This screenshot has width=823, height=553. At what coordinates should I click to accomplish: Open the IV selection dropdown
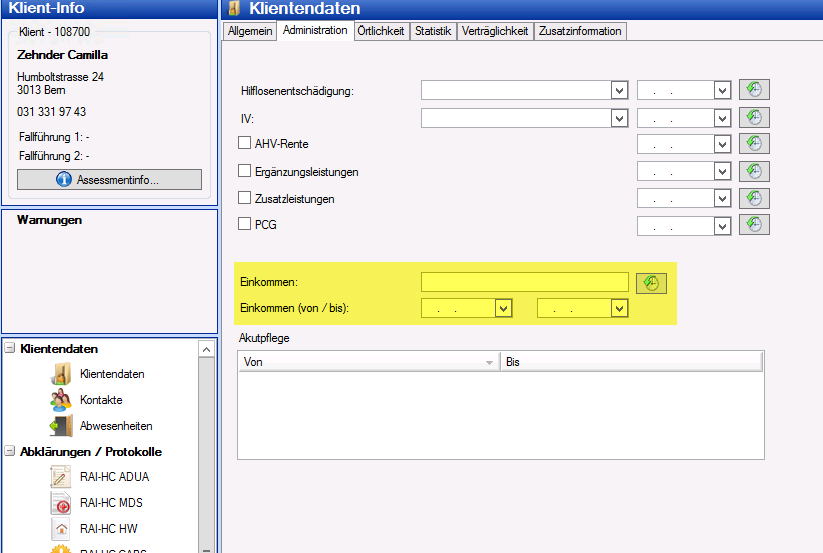619,118
